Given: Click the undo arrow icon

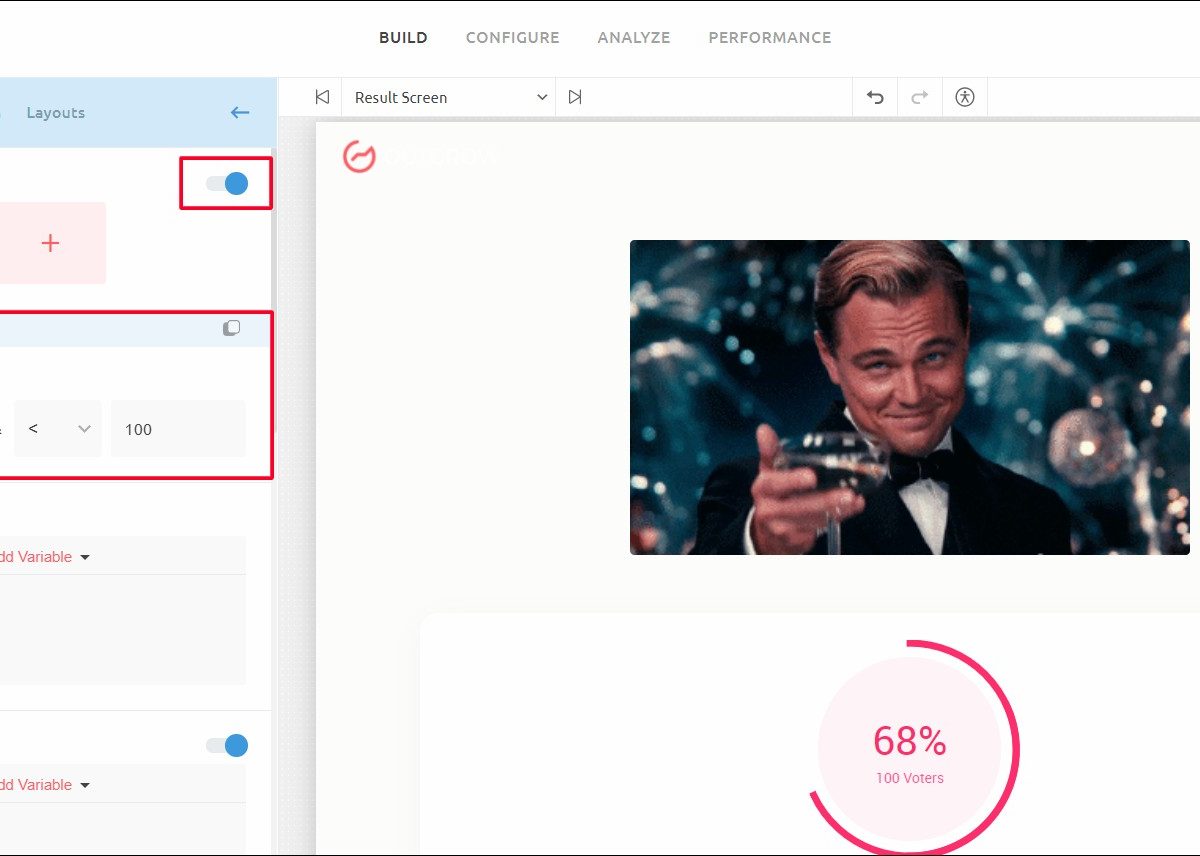Looking at the screenshot, I should (875, 97).
